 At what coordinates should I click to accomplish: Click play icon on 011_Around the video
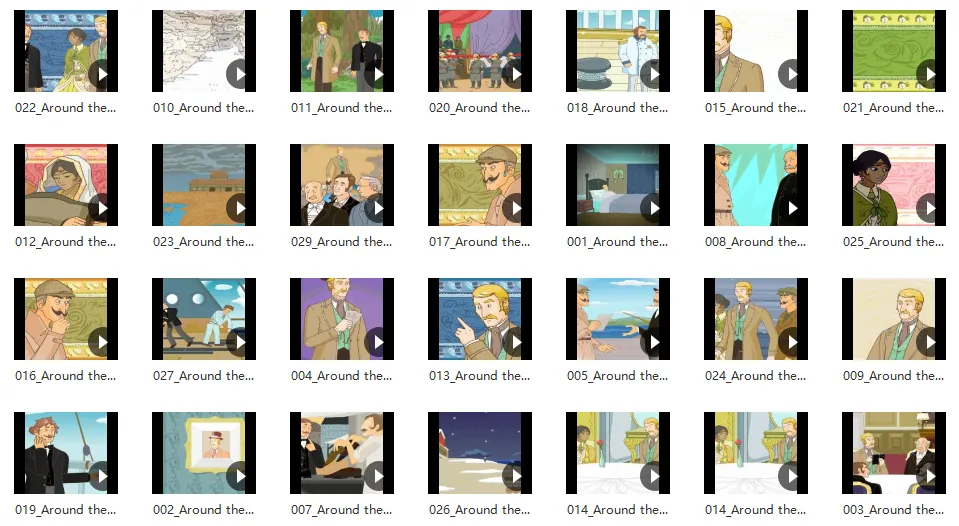(x=377, y=75)
